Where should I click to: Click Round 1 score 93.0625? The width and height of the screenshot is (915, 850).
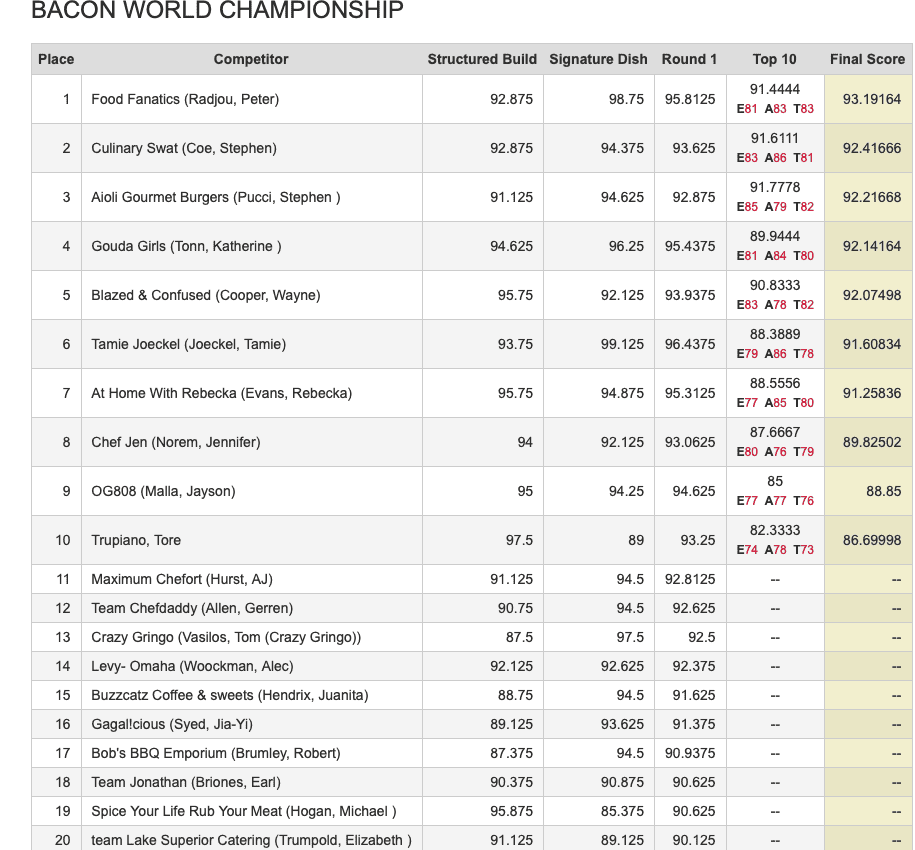click(690, 442)
